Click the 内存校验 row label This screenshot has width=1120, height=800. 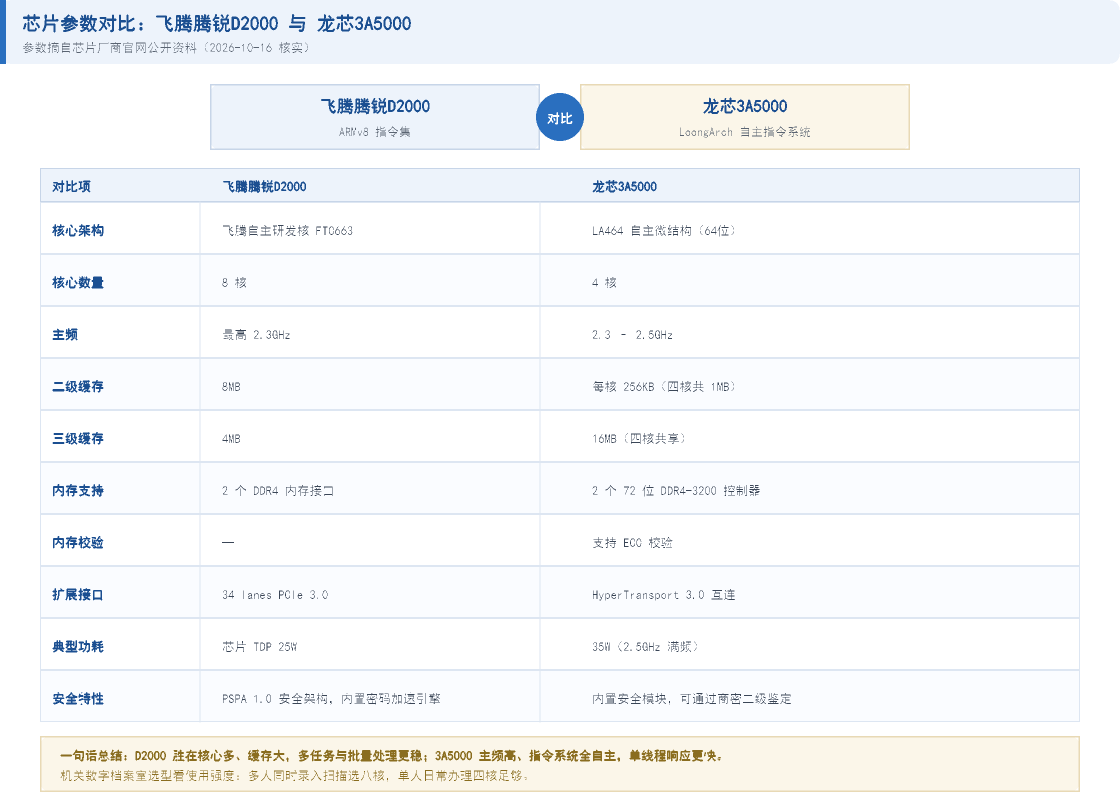pyautogui.click(x=78, y=543)
